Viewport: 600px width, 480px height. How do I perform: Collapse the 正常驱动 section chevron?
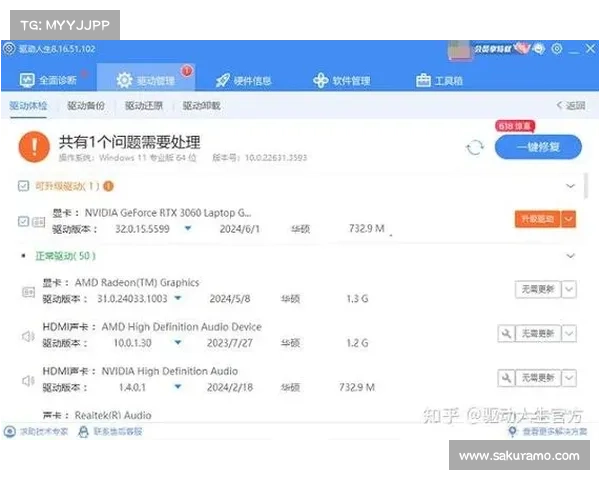click(x=570, y=256)
